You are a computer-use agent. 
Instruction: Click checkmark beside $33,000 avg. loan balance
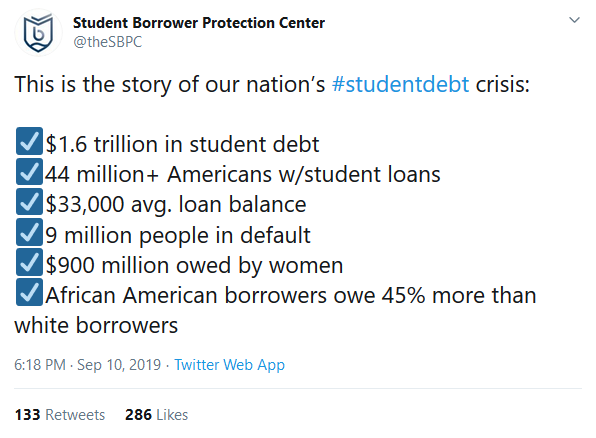click(x=29, y=202)
